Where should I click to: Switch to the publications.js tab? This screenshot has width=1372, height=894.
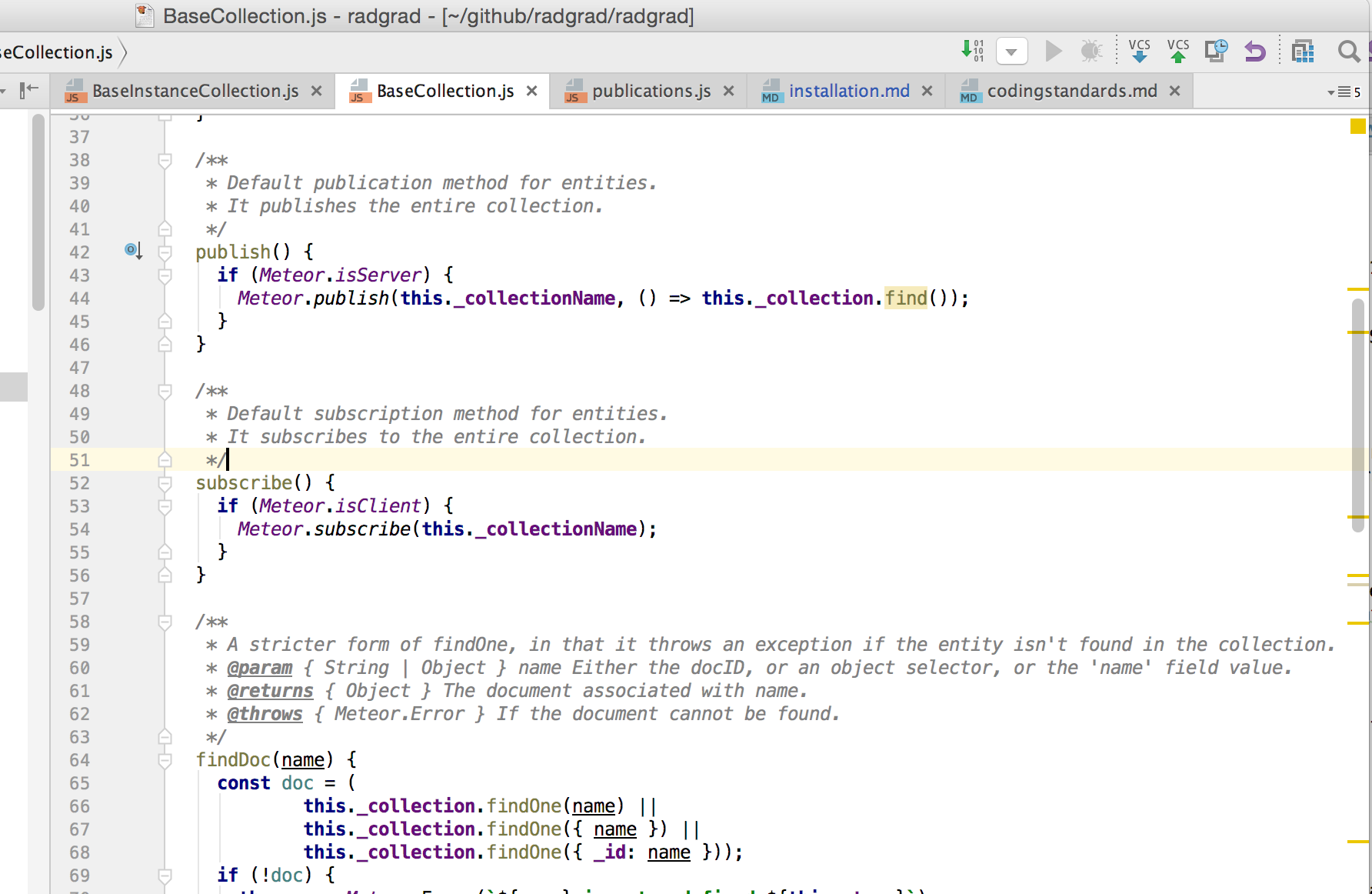[x=651, y=91]
